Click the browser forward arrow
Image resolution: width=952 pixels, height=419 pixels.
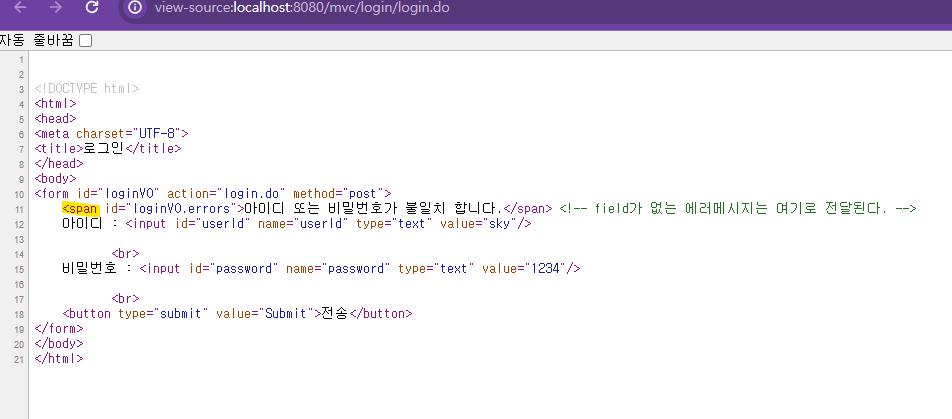coord(55,7)
